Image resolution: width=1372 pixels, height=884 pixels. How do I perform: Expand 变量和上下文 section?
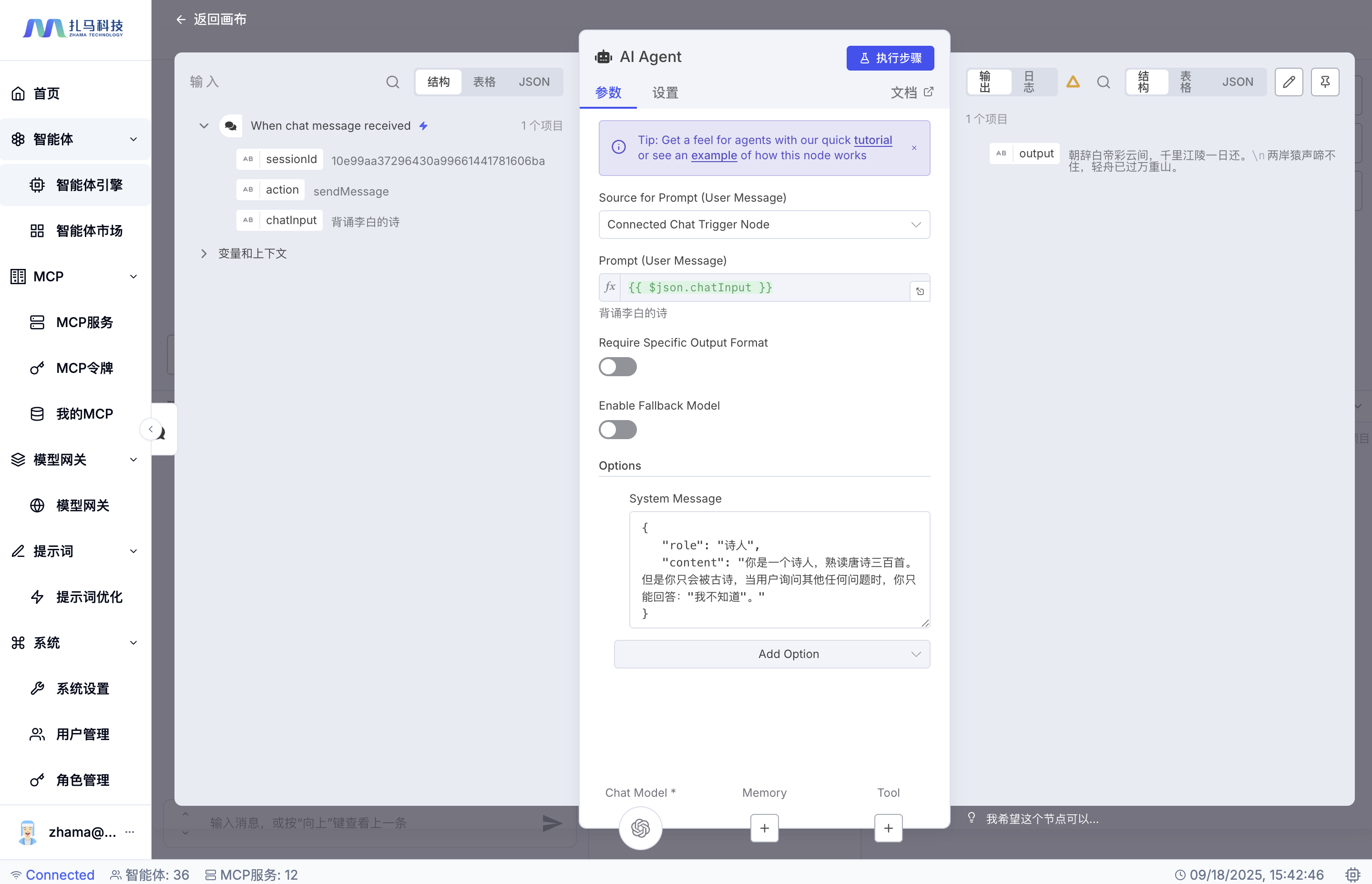pyautogui.click(x=204, y=253)
